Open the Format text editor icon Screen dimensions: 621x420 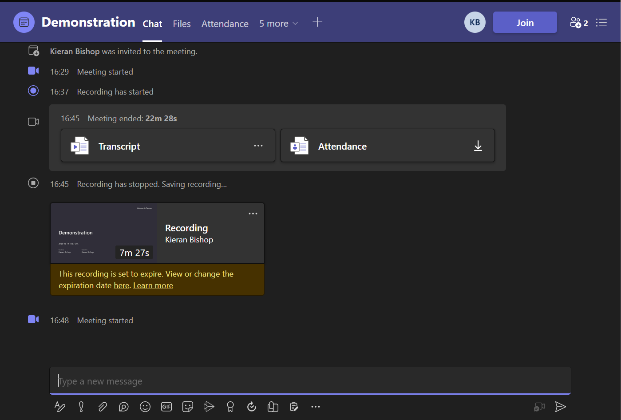(60, 407)
